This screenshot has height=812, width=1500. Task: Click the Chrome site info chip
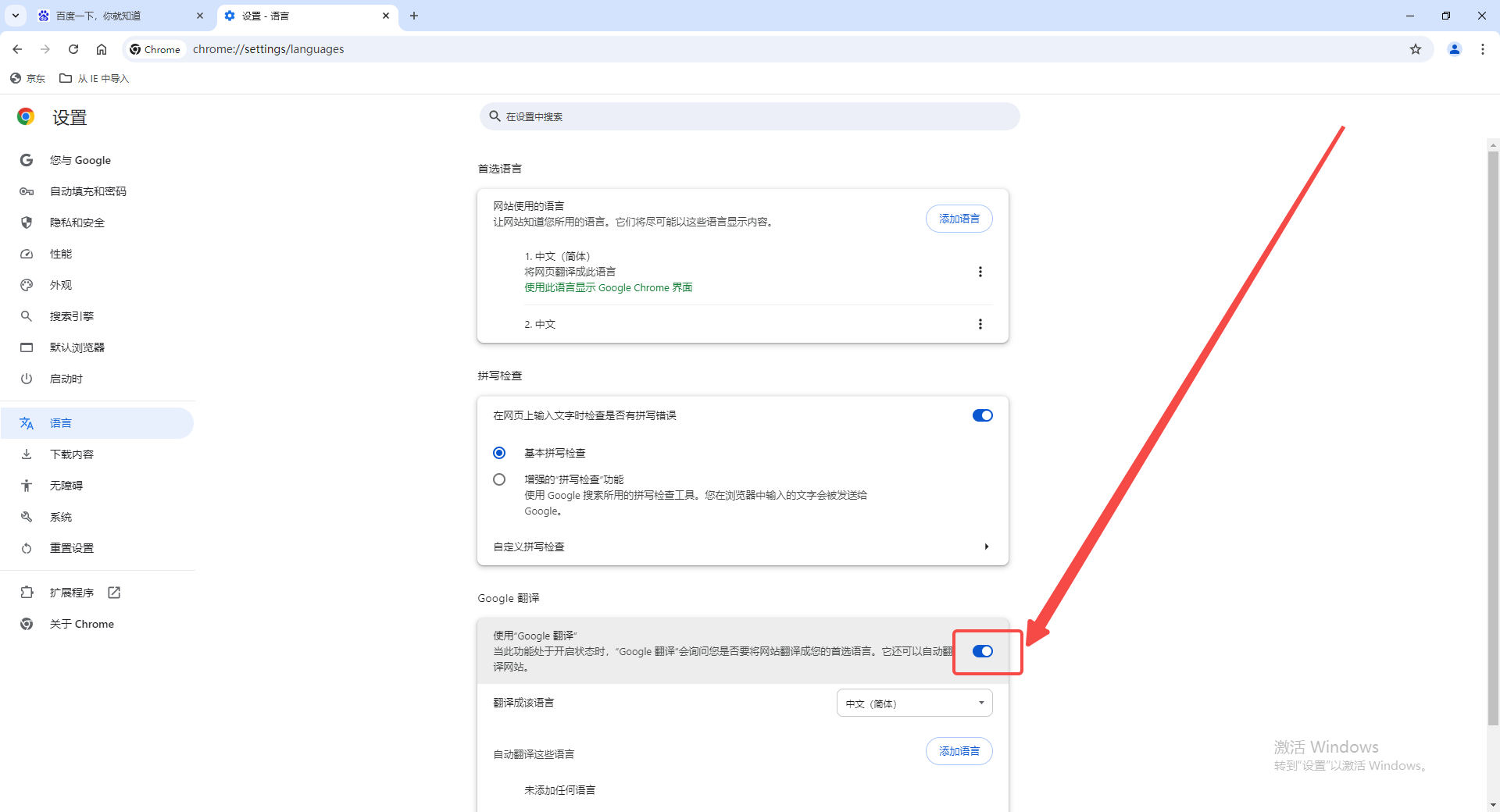click(x=155, y=49)
